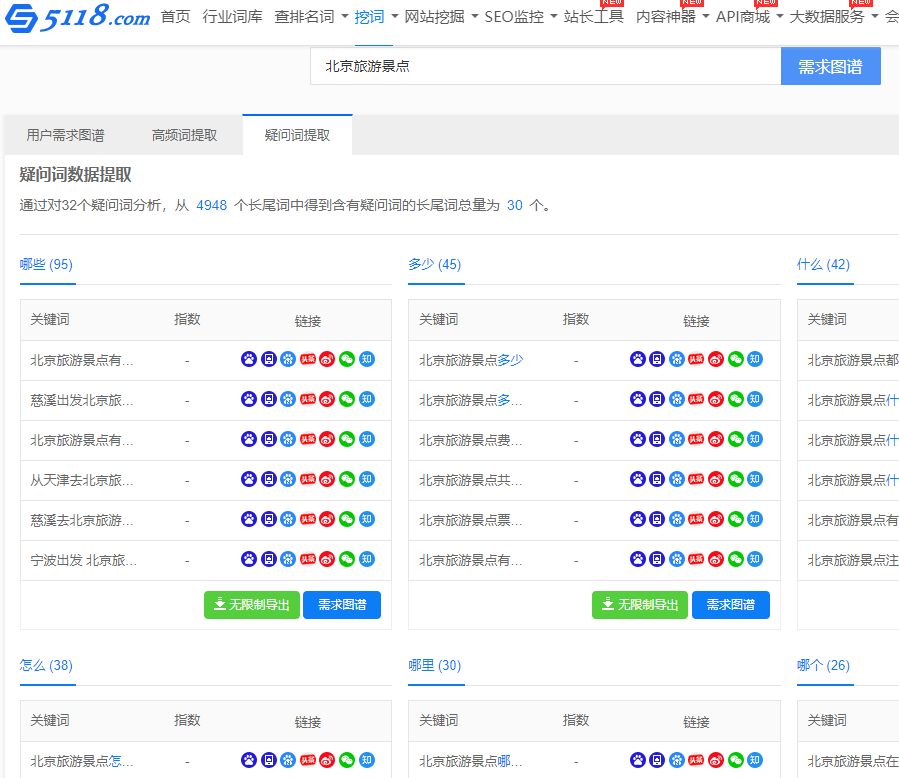Viewport: 899px width, 778px height.
Task: Select the 疑问词提取 tab
Action: point(297,135)
